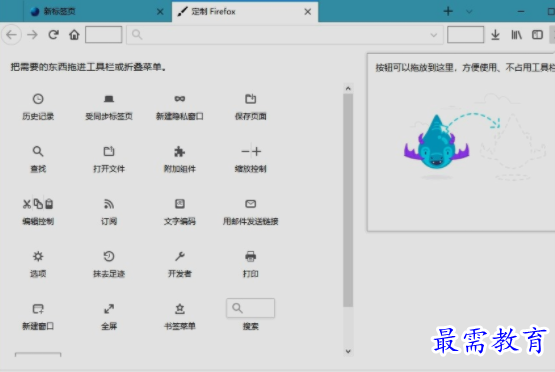Screen dimensions: 555x372
Task: Click the URL address bar
Action: coord(285,35)
